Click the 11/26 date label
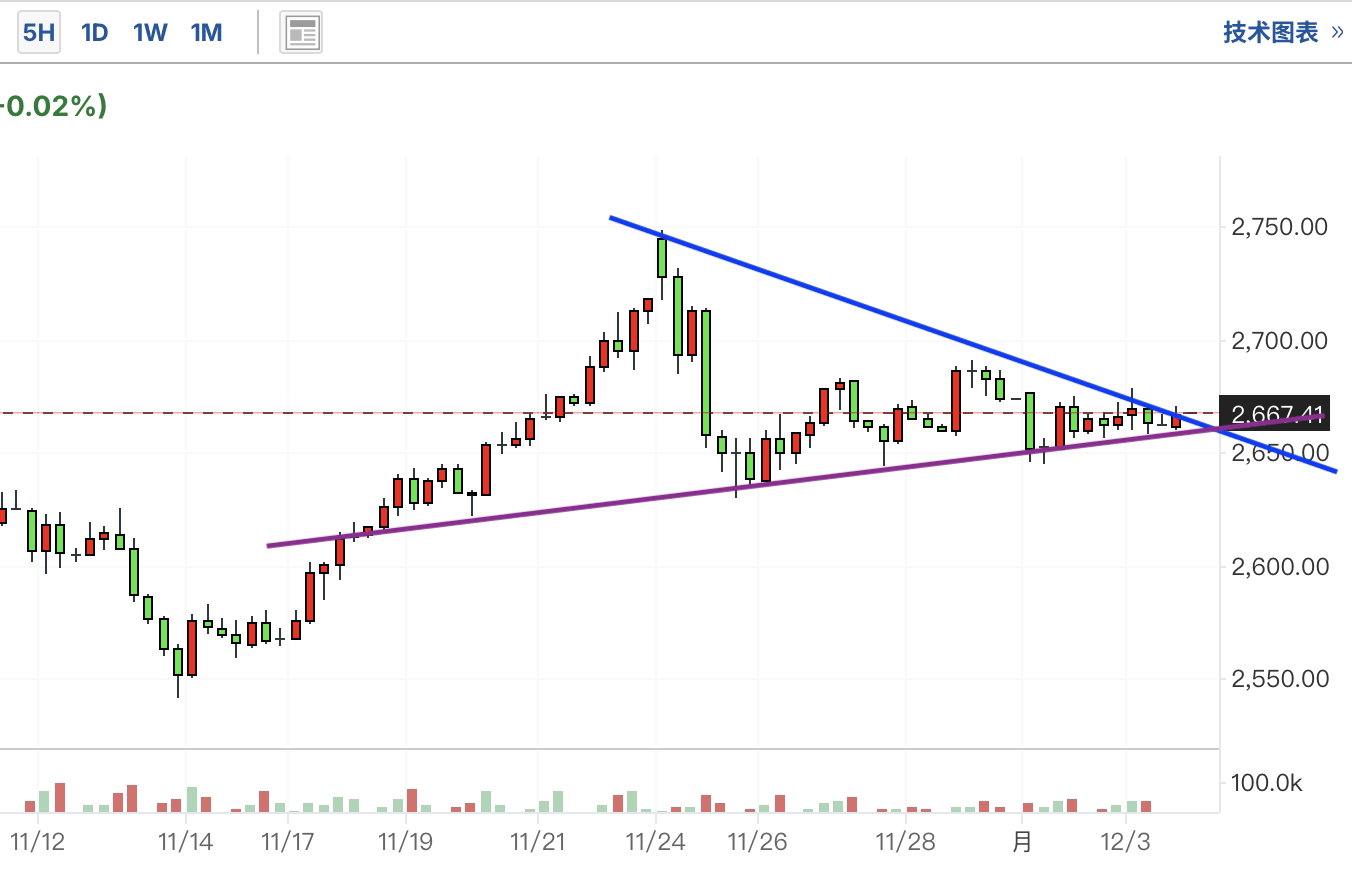Screen dimensions: 1352x874 coord(757,842)
